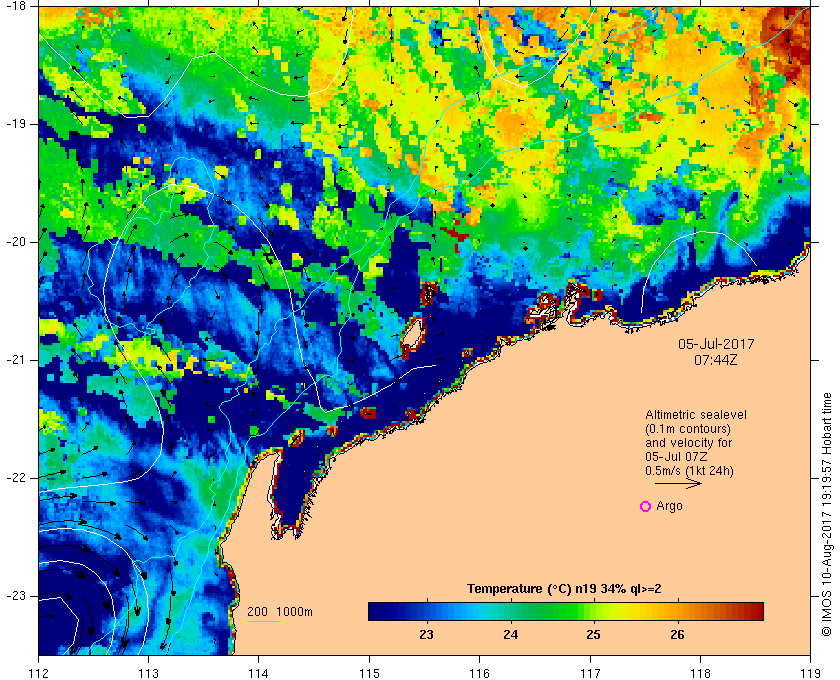
Task: Click the '200 1000m' depth contour label
Action: click(280, 612)
